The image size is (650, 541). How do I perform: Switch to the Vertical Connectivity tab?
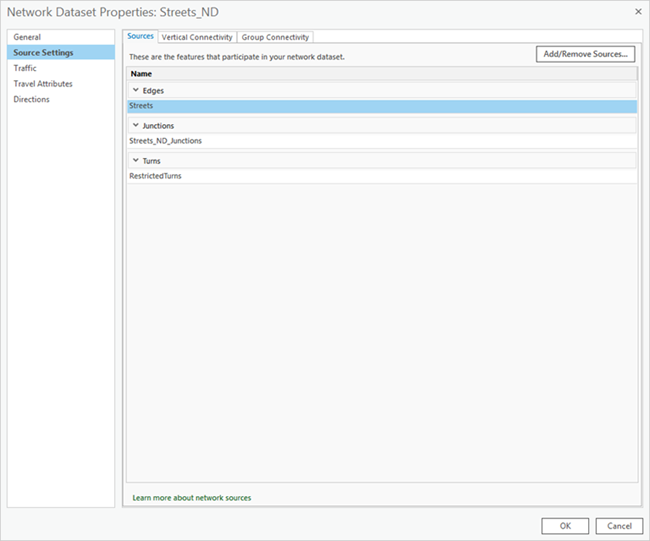click(197, 37)
